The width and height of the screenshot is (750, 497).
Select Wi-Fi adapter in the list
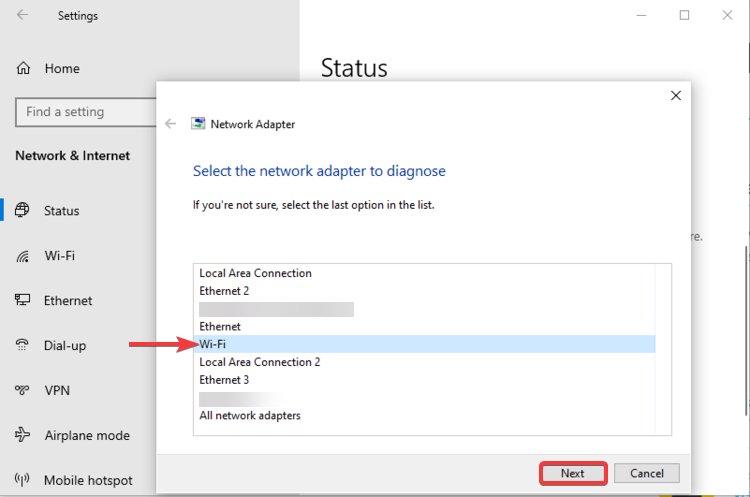pos(213,345)
